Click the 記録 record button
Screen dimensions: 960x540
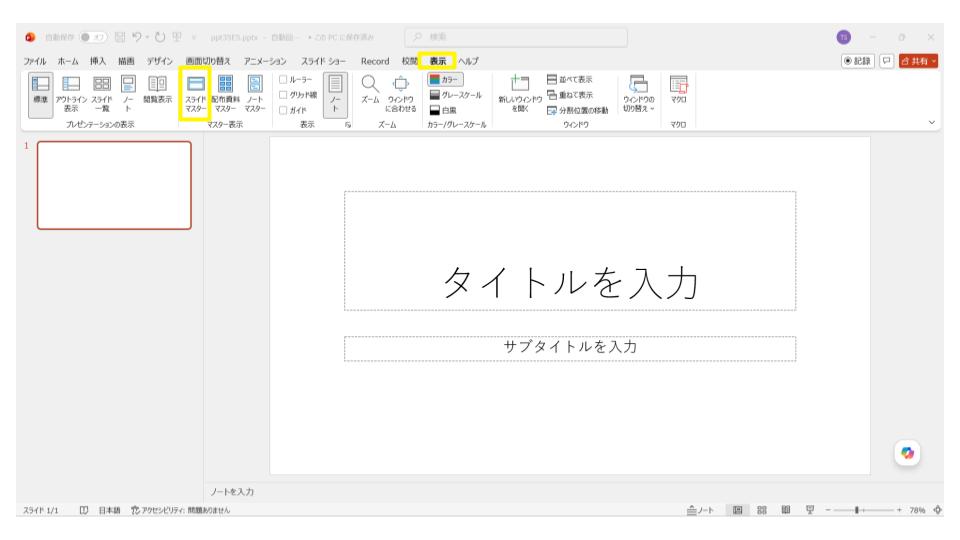(x=857, y=61)
